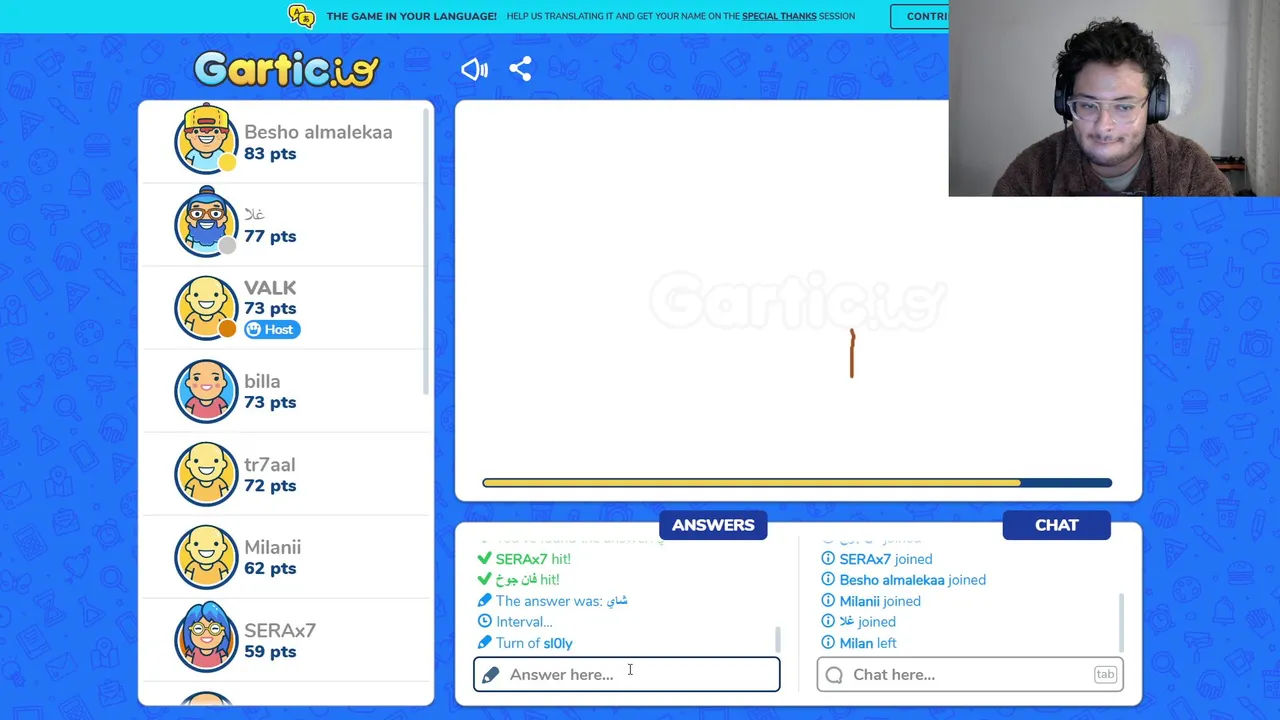Click SERAx7 name in the player list
Image resolution: width=1280 pixels, height=720 pixels.
[x=280, y=630]
